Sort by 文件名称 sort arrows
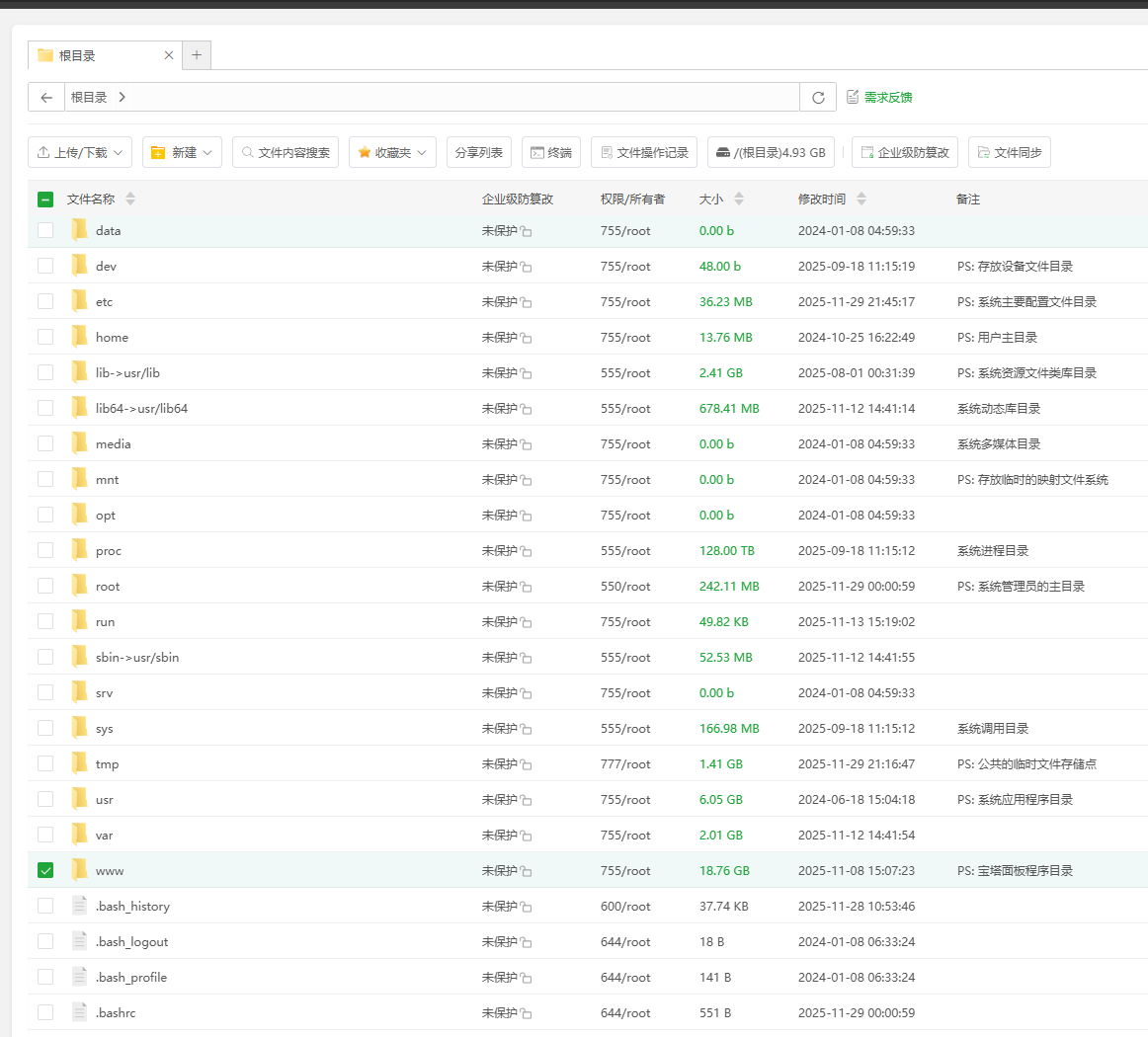The image size is (1148, 1037). click(x=130, y=199)
